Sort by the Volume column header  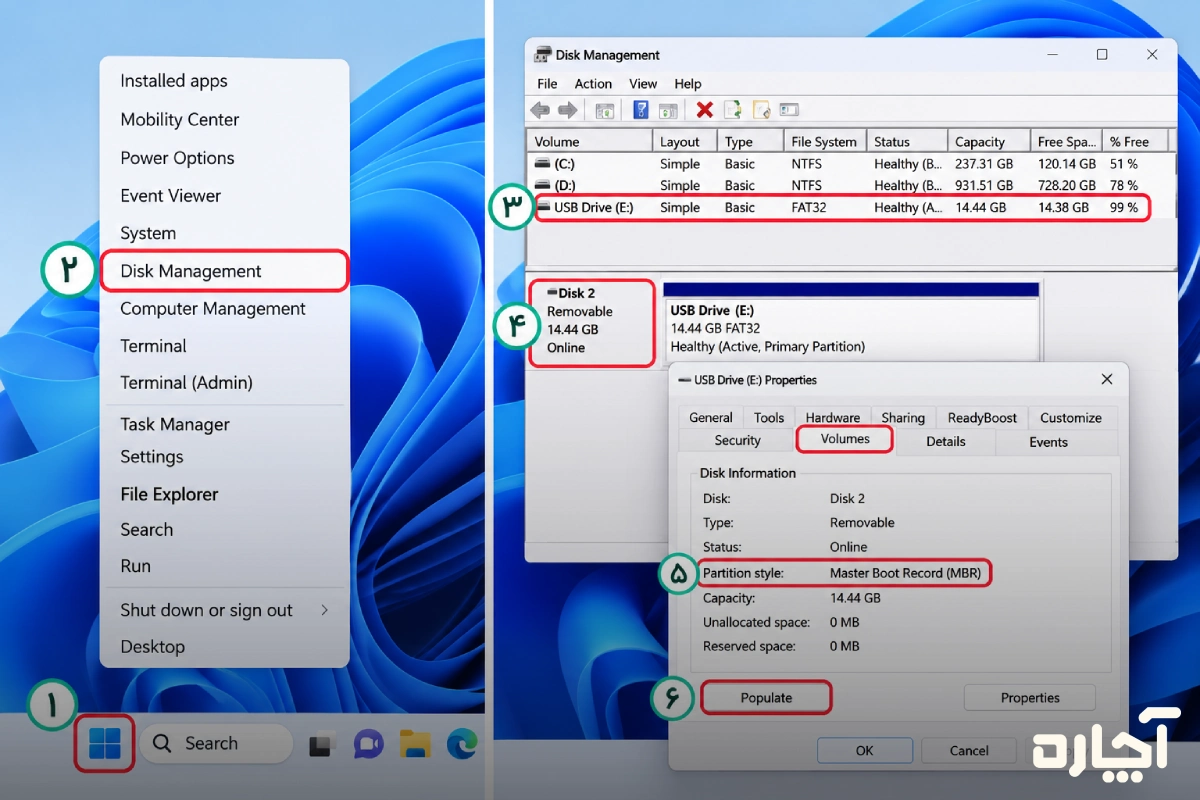[x=590, y=142]
